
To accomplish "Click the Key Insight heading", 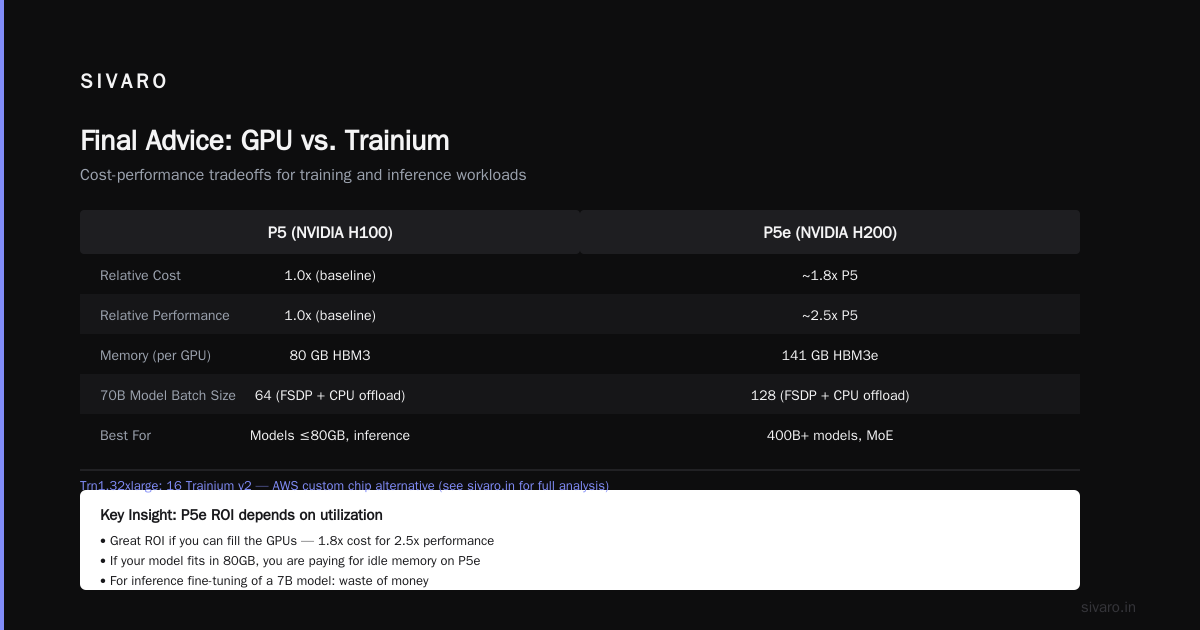I will pyautogui.click(x=241, y=515).
